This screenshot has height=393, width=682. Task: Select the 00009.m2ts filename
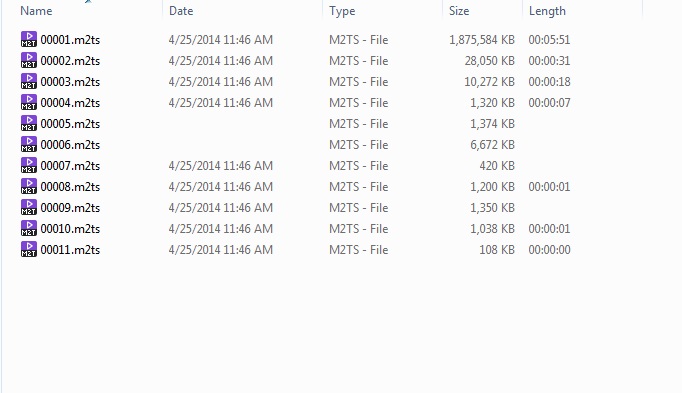click(70, 207)
